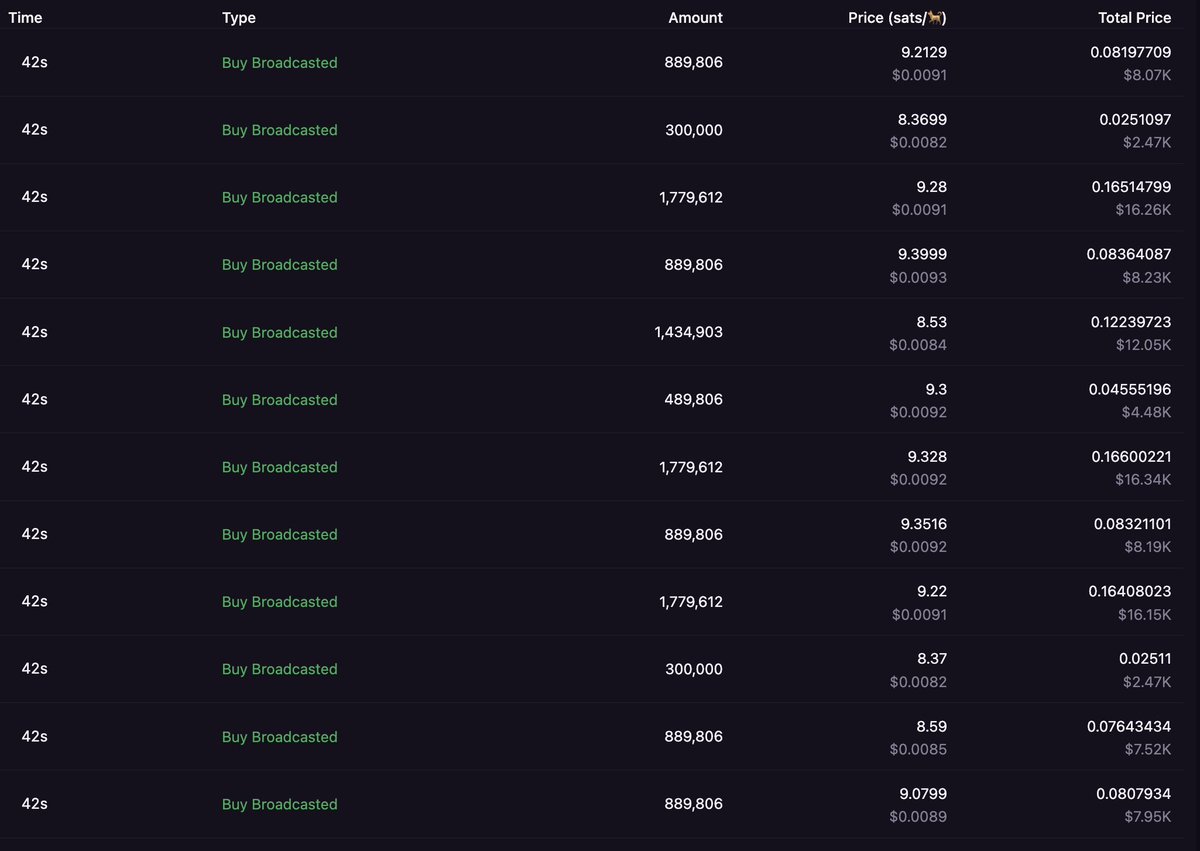Click Buy Broadcasted in the 9.3999 row
The image size is (1200, 851).
pyautogui.click(x=280, y=265)
